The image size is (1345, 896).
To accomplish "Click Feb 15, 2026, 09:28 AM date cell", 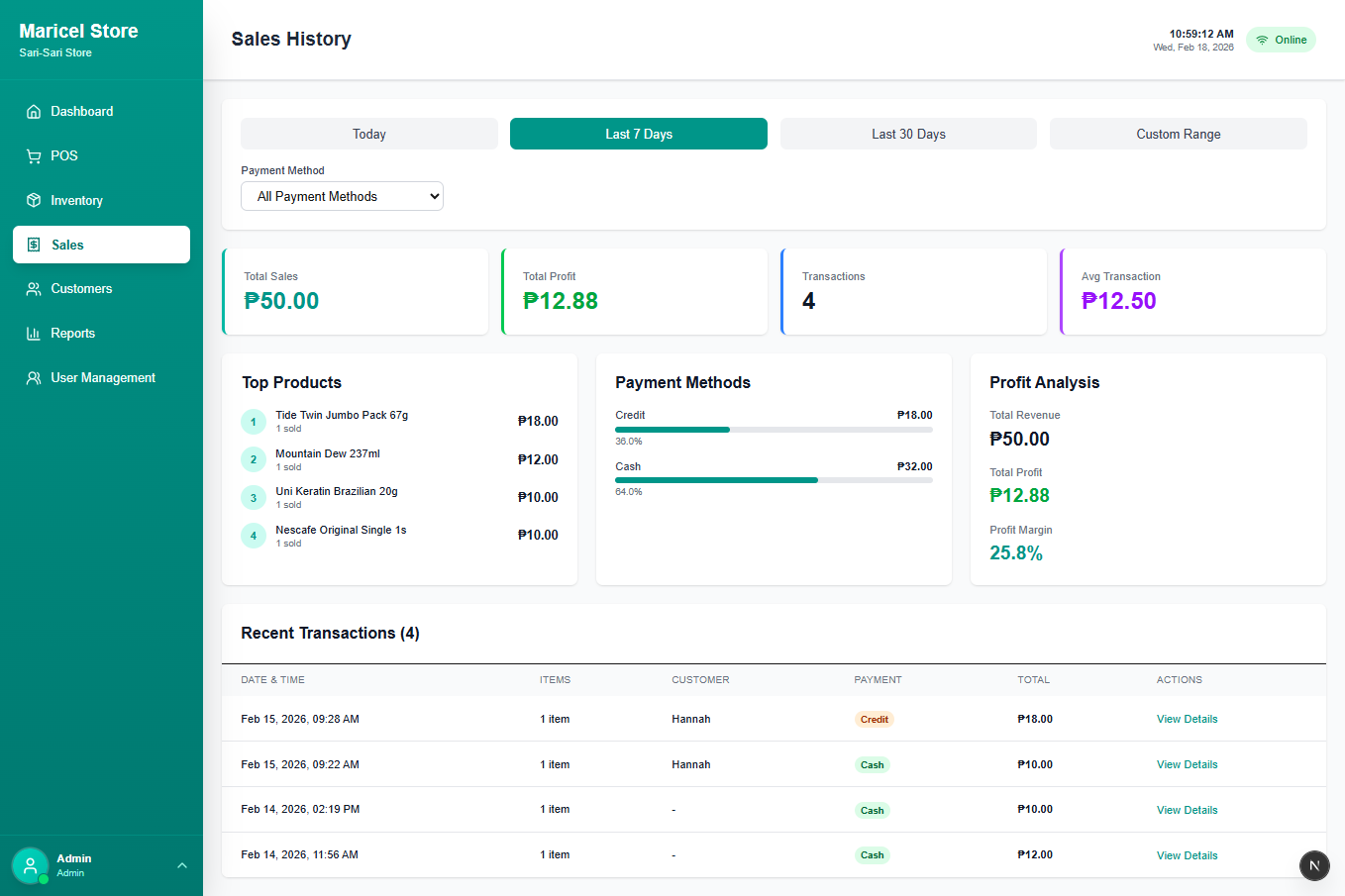I will [x=300, y=720].
